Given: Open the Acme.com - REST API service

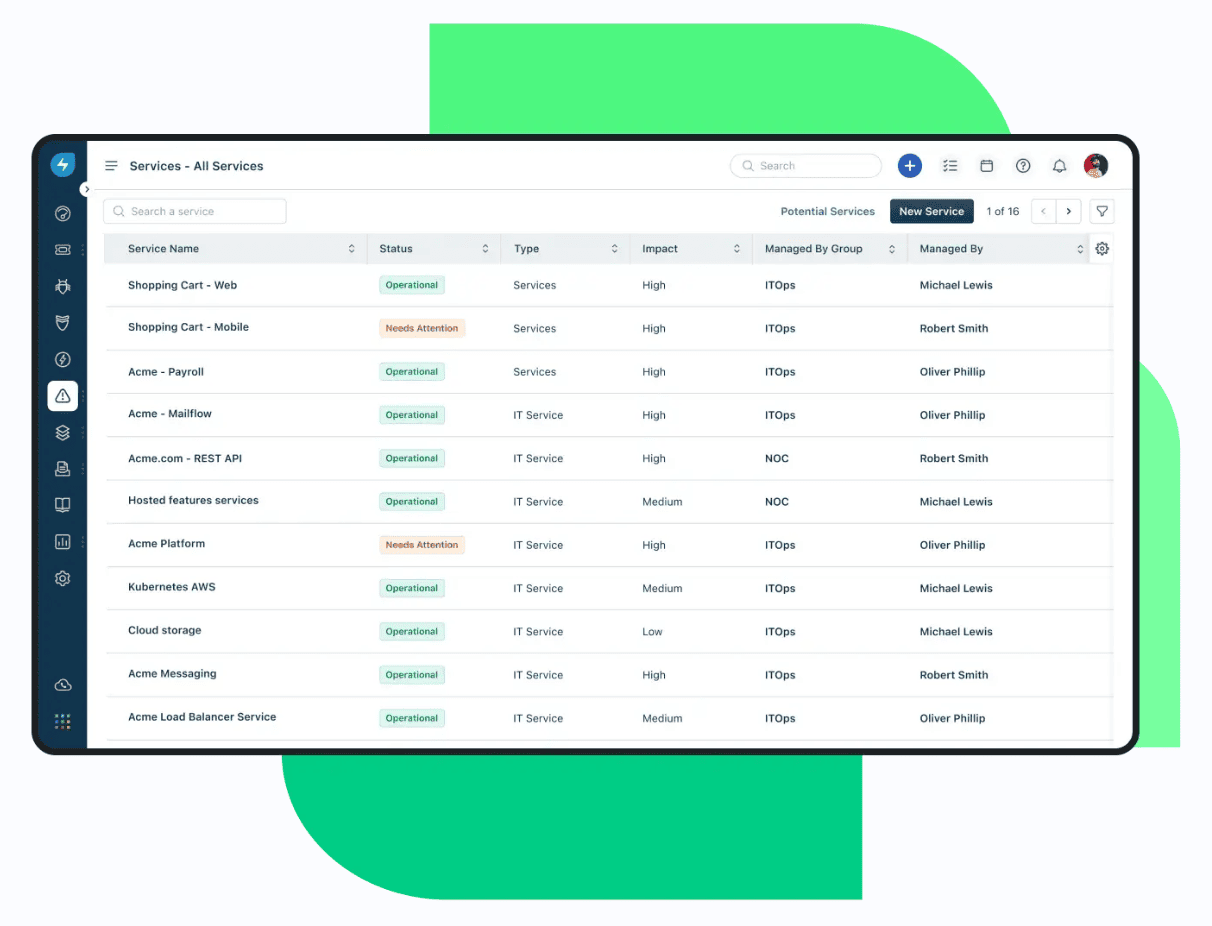Looking at the screenshot, I should [185, 458].
